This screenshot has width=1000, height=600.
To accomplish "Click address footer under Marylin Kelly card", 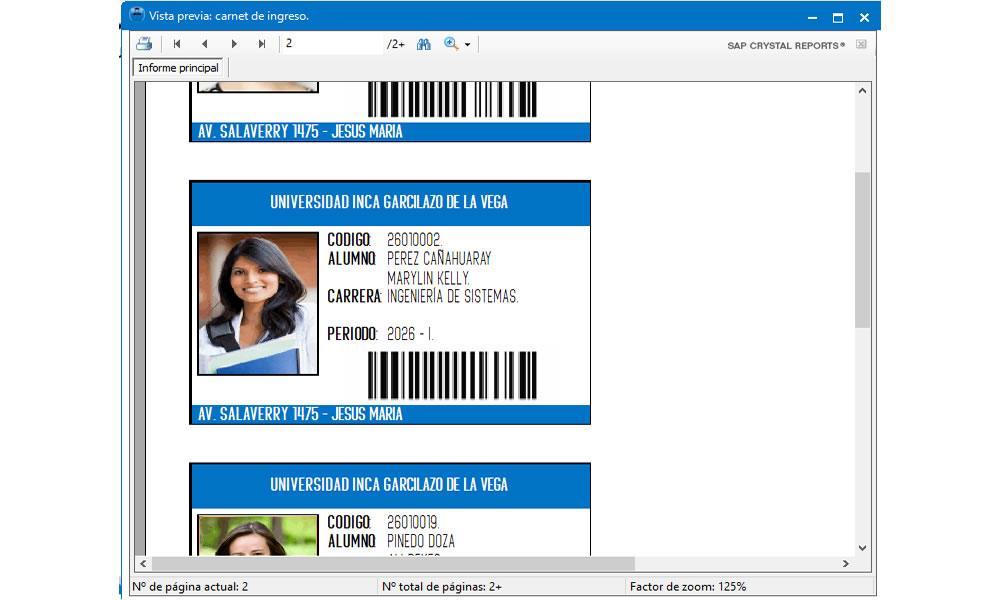I will coord(390,414).
